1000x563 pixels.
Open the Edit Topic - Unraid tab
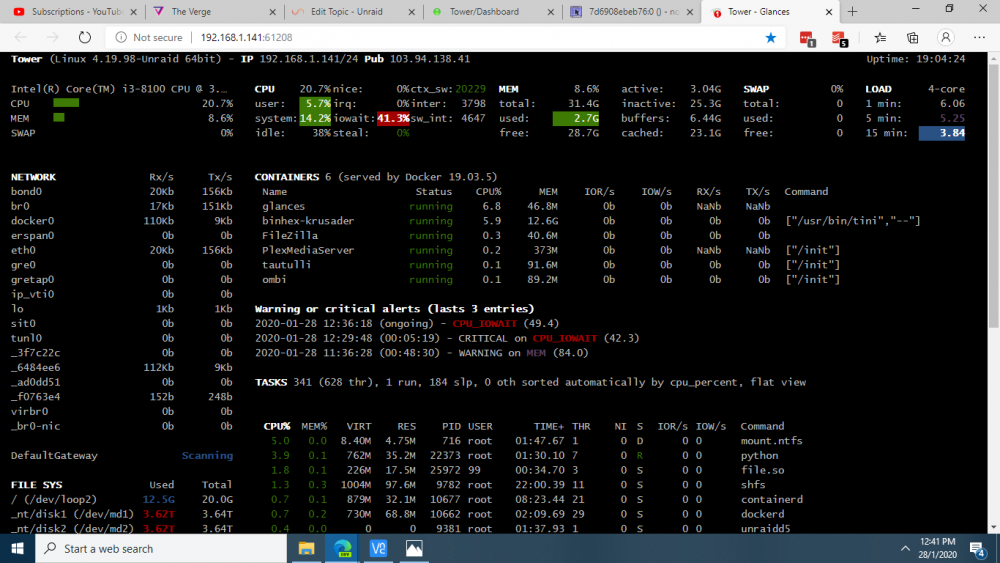[x=353, y=11]
